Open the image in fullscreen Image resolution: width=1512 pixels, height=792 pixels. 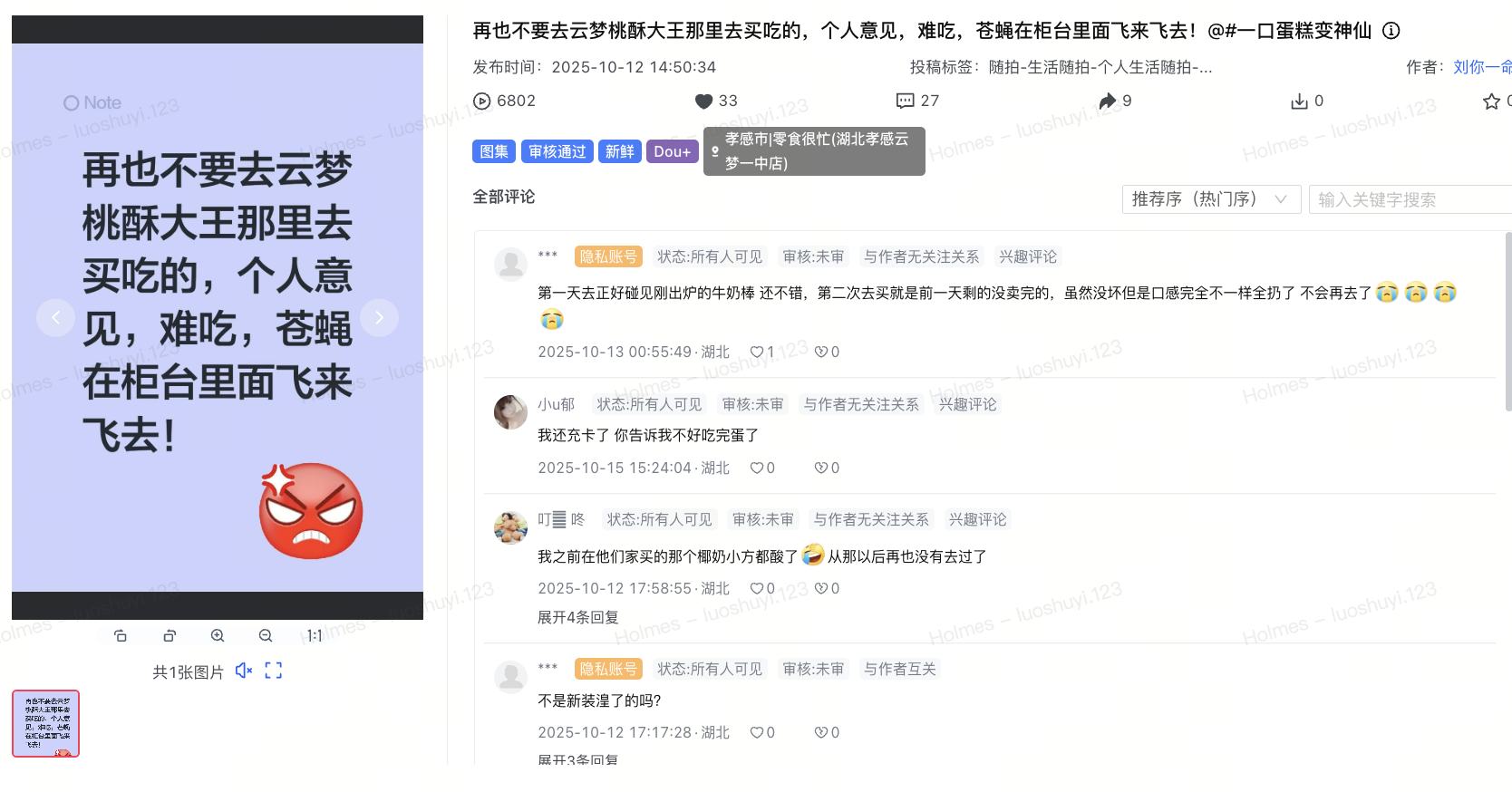coord(274,671)
